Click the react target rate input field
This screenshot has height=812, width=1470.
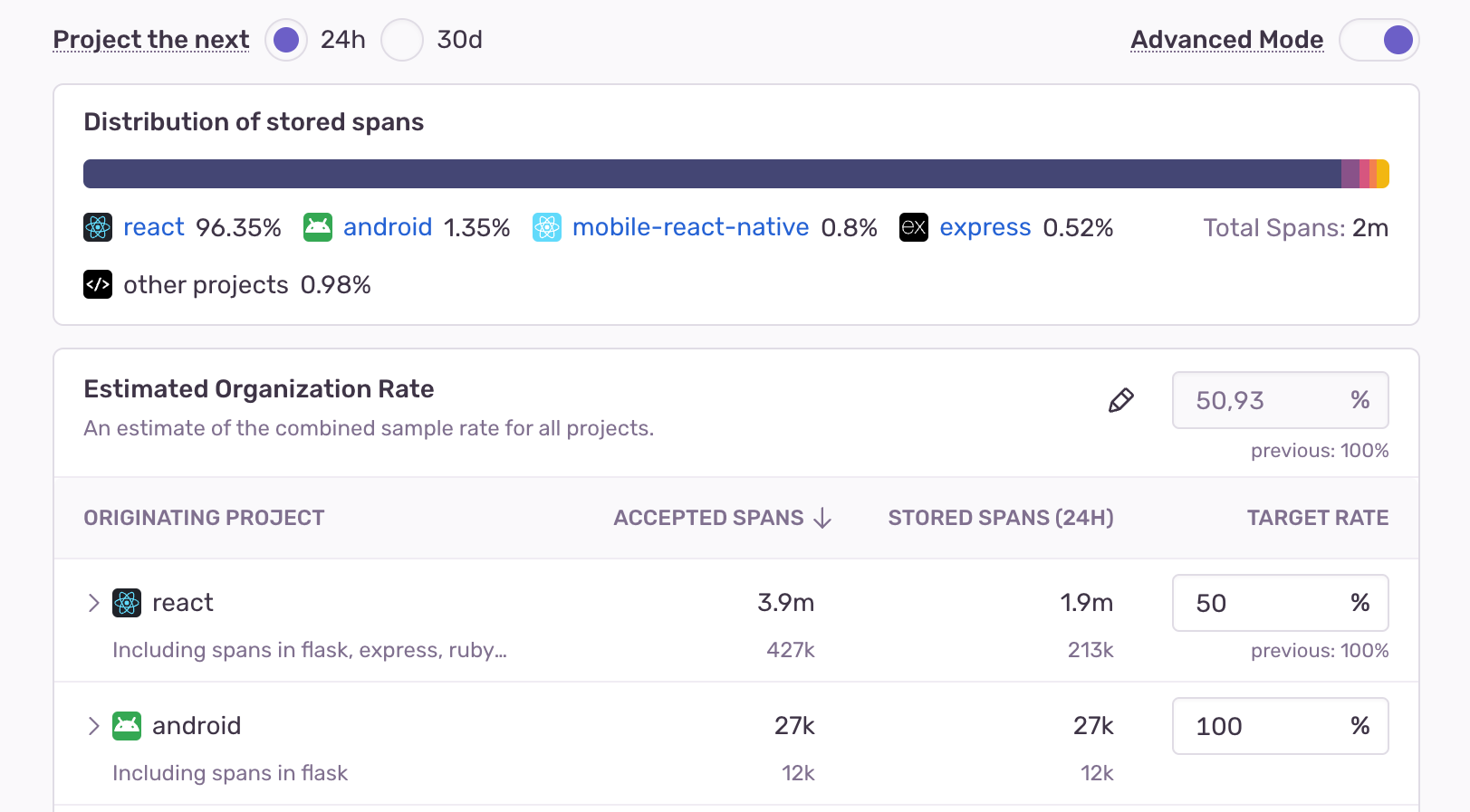(x=1266, y=603)
